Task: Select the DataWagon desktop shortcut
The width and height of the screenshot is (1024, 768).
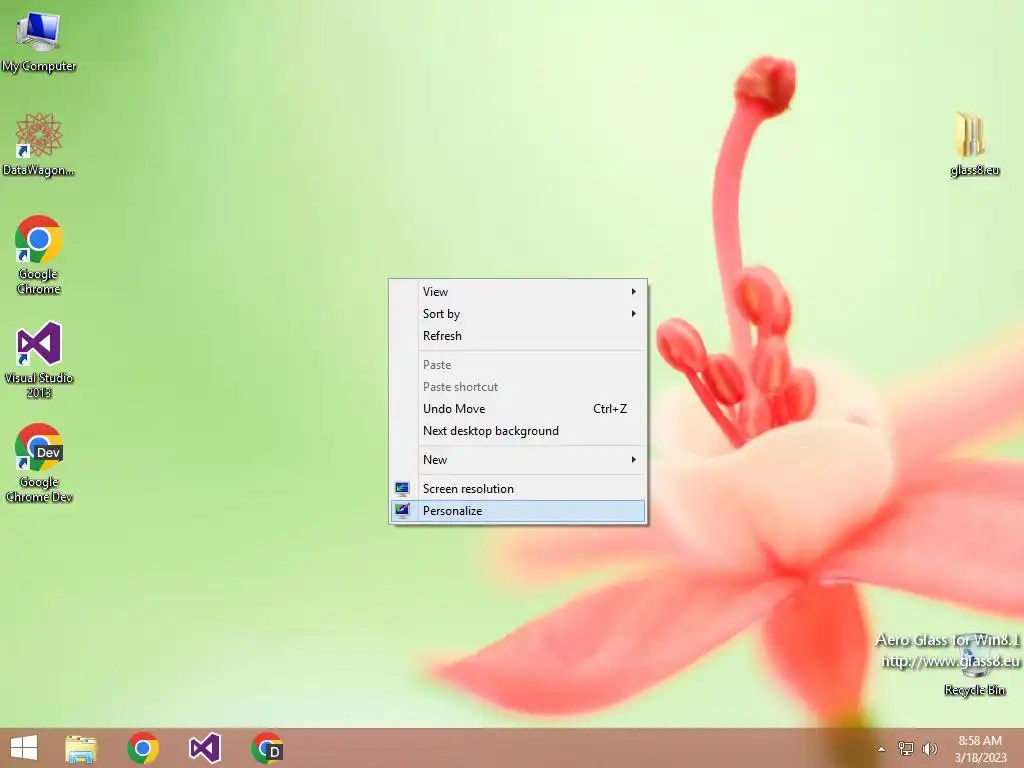Action: coord(39,145)
